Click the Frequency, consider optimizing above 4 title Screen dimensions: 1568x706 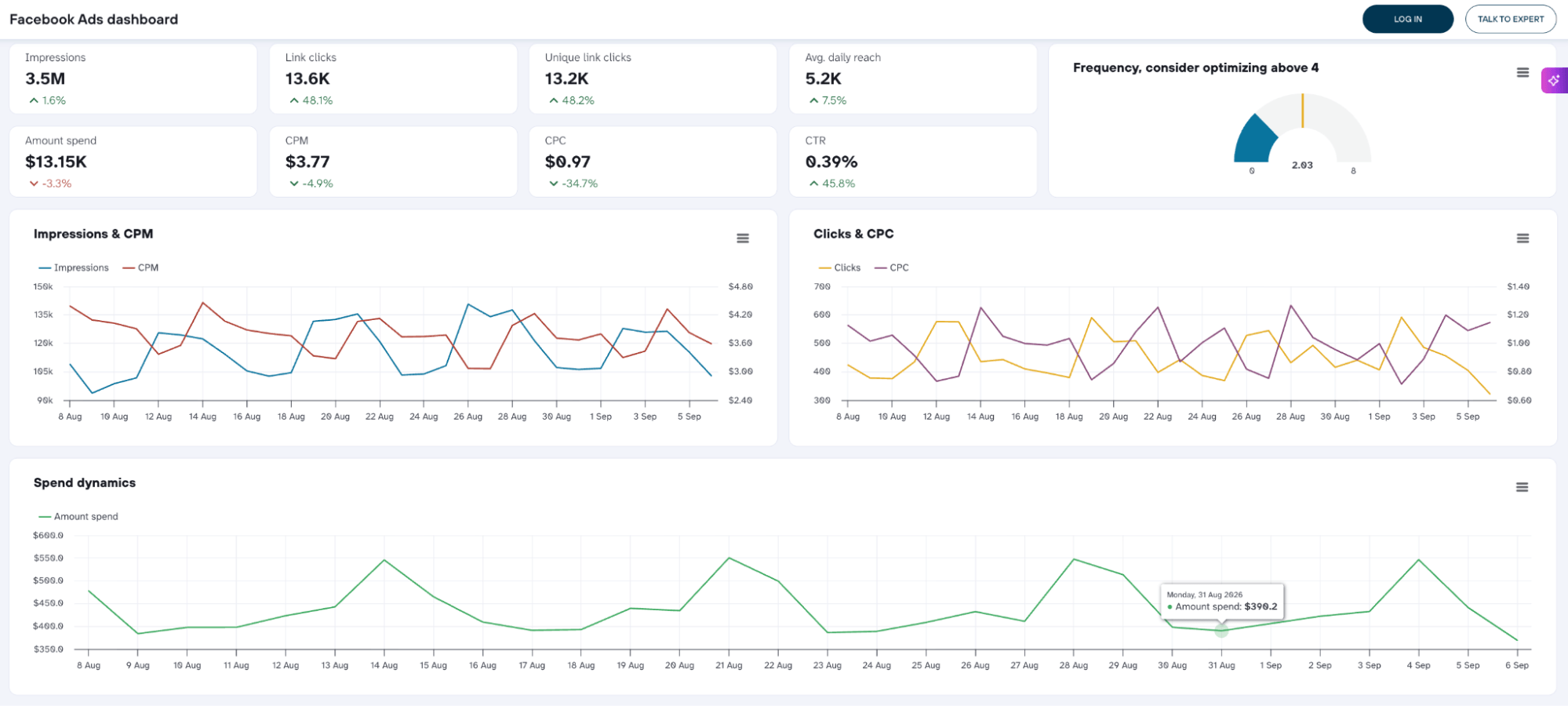[1195, 67]
